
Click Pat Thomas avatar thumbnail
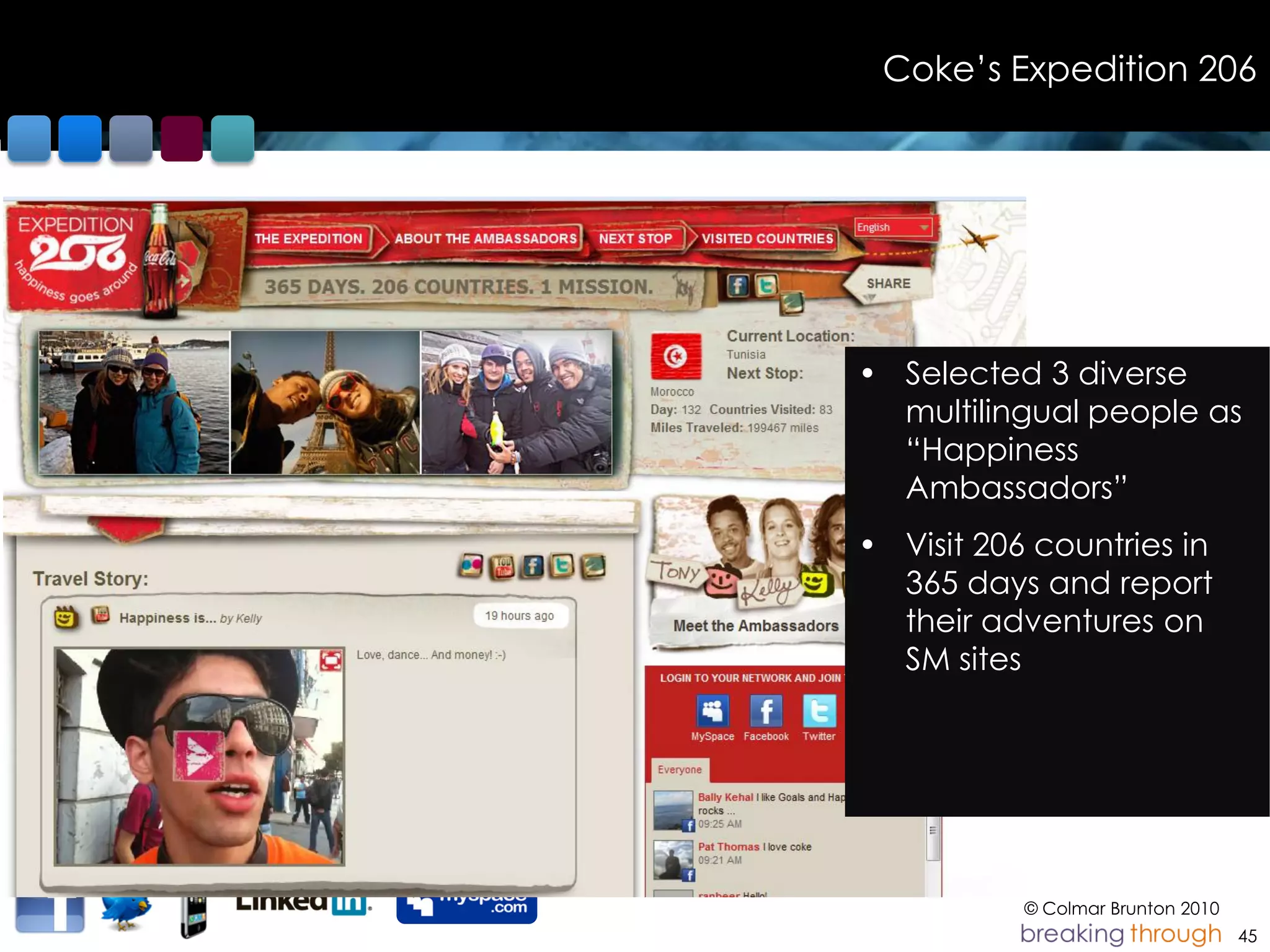pos(673,860)
